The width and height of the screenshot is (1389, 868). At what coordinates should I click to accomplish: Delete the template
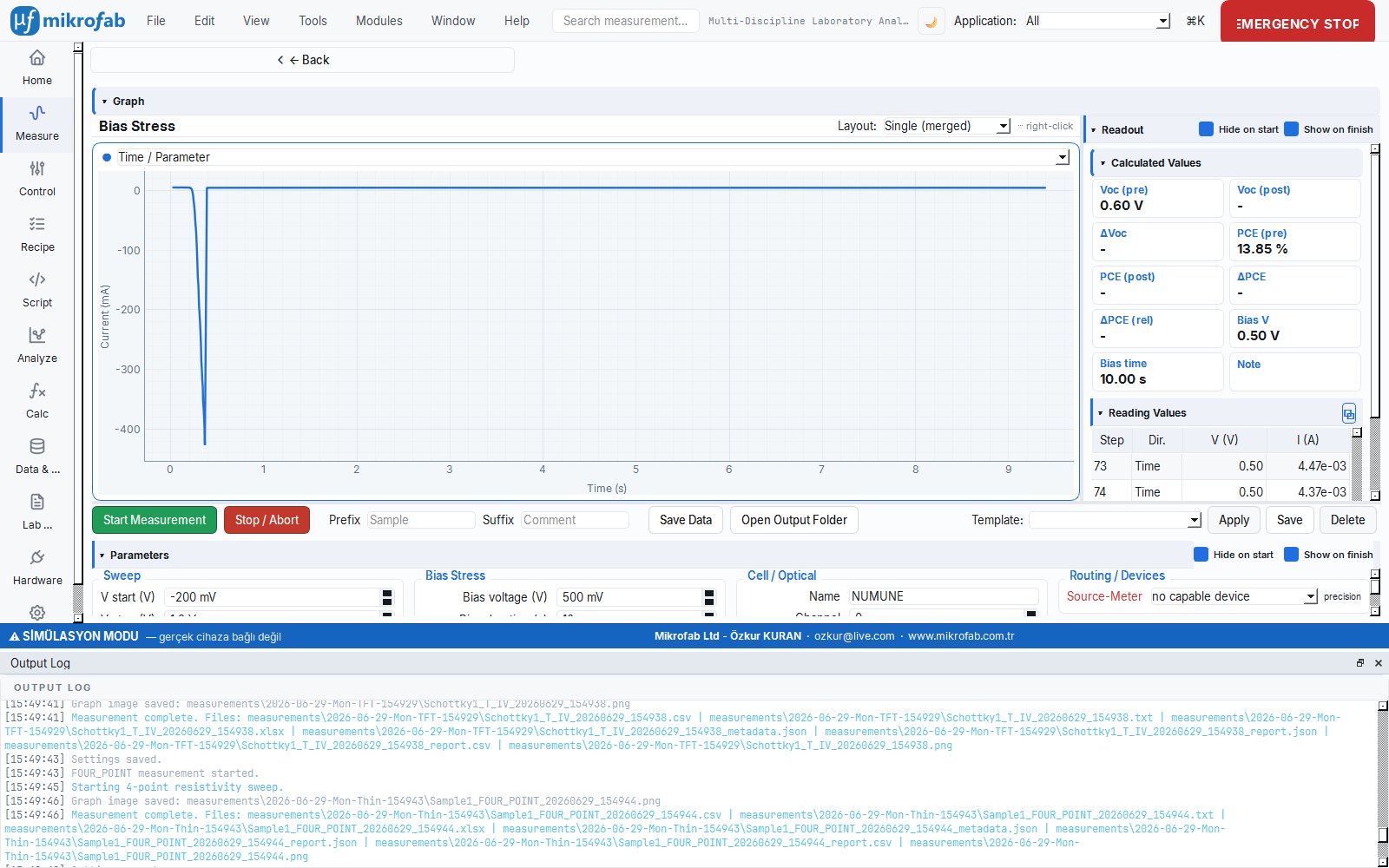pos(1347,520)
